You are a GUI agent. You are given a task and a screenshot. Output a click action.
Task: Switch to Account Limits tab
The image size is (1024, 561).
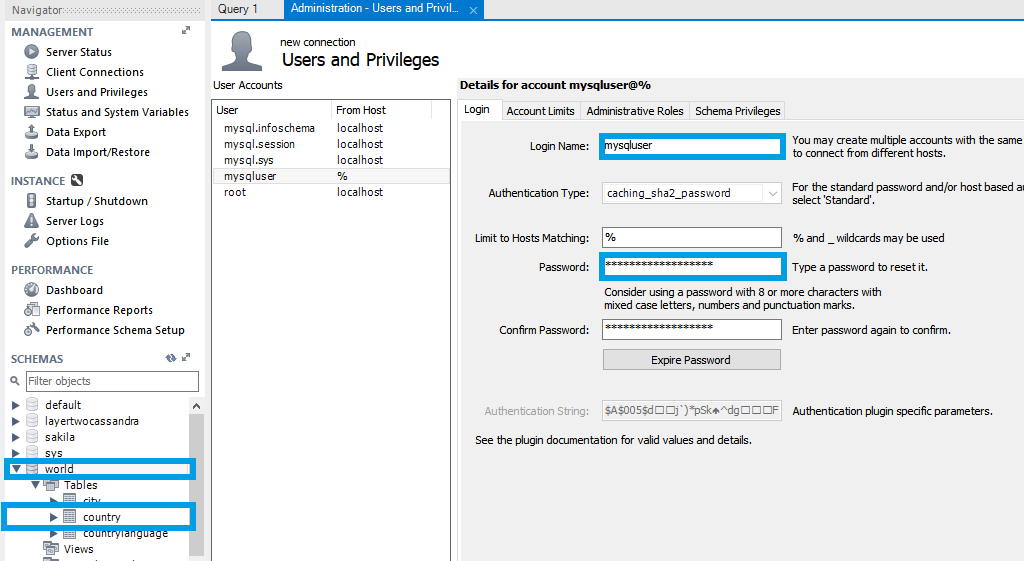(540, 111)
